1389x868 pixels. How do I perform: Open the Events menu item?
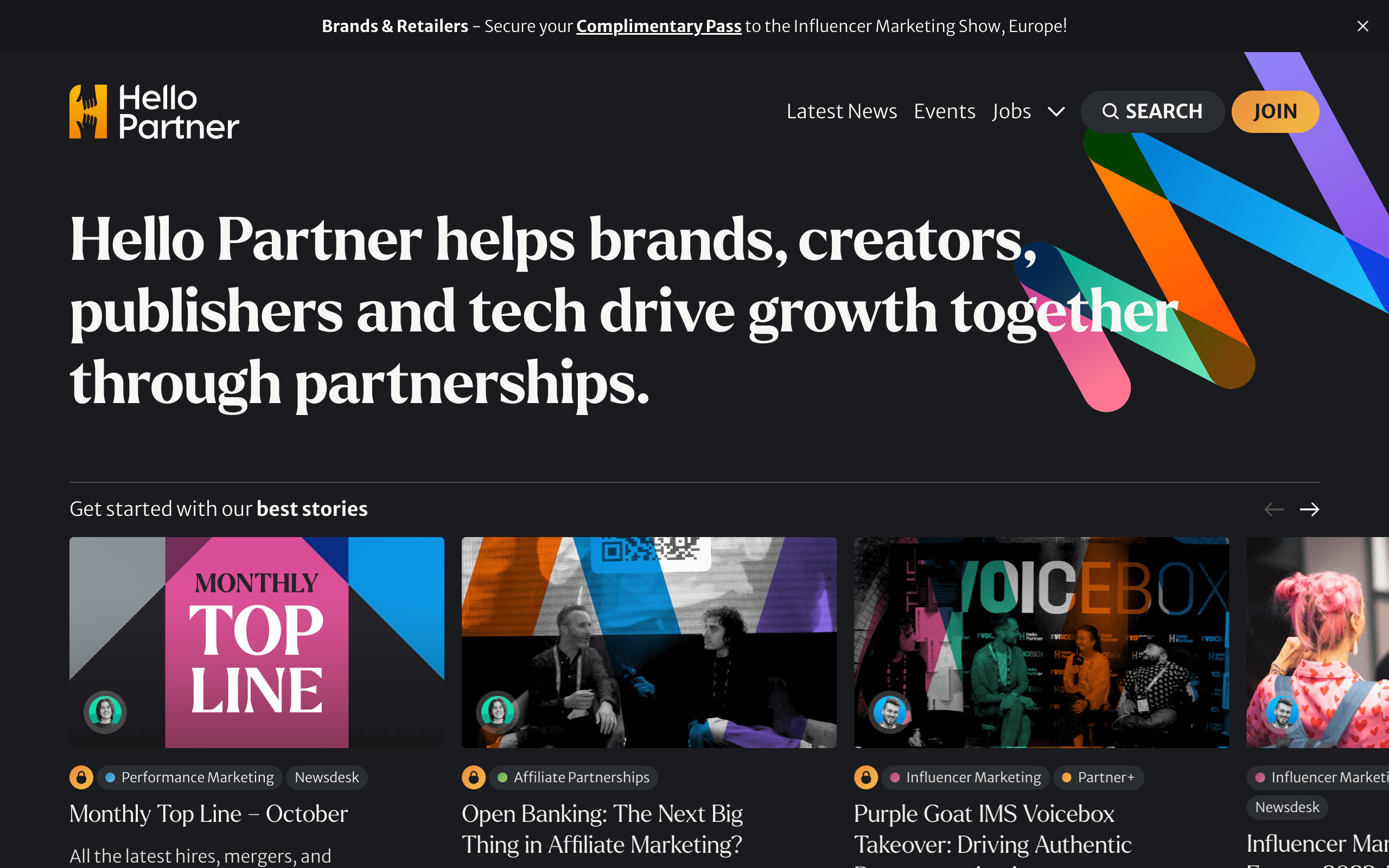[x=944, y=111]
